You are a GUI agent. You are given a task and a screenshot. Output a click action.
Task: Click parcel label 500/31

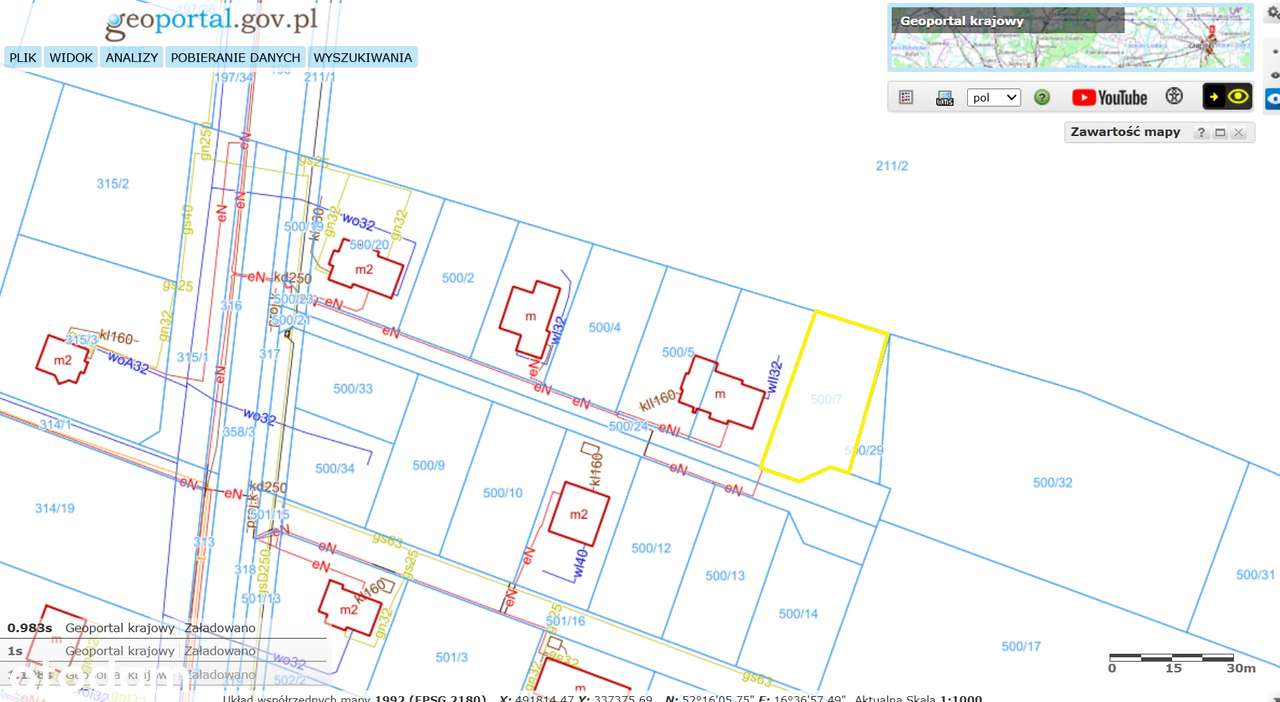[x=1256, y=575]
